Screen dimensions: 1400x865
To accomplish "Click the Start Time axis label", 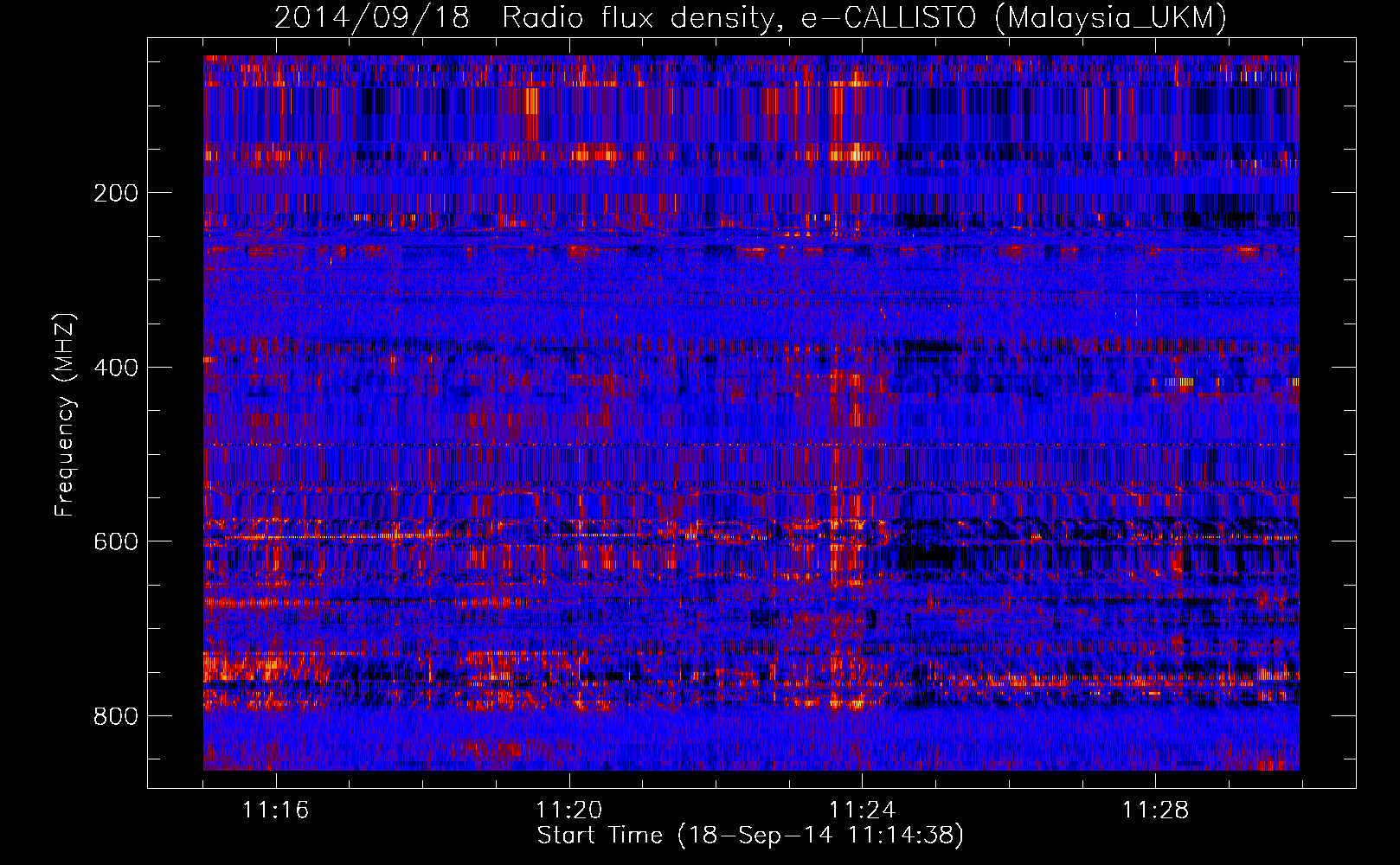I will pyautogui.click(x=750, y=836).
